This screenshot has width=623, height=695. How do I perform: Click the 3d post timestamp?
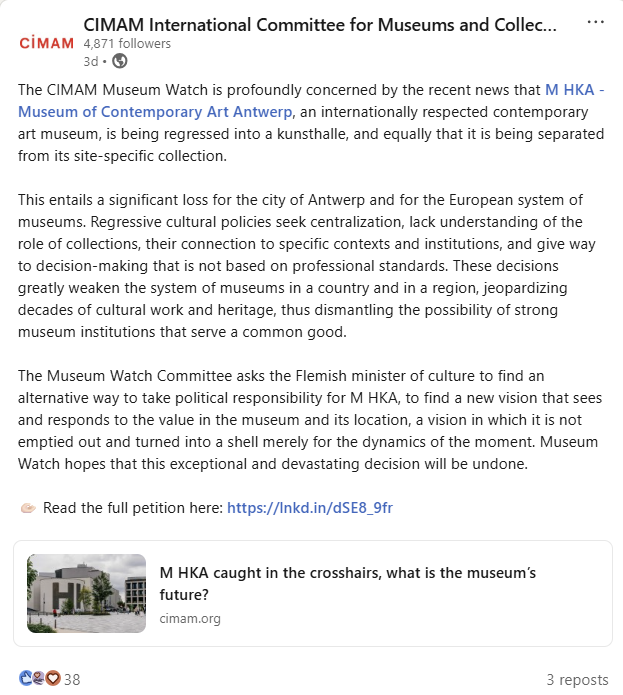(90, 61)
